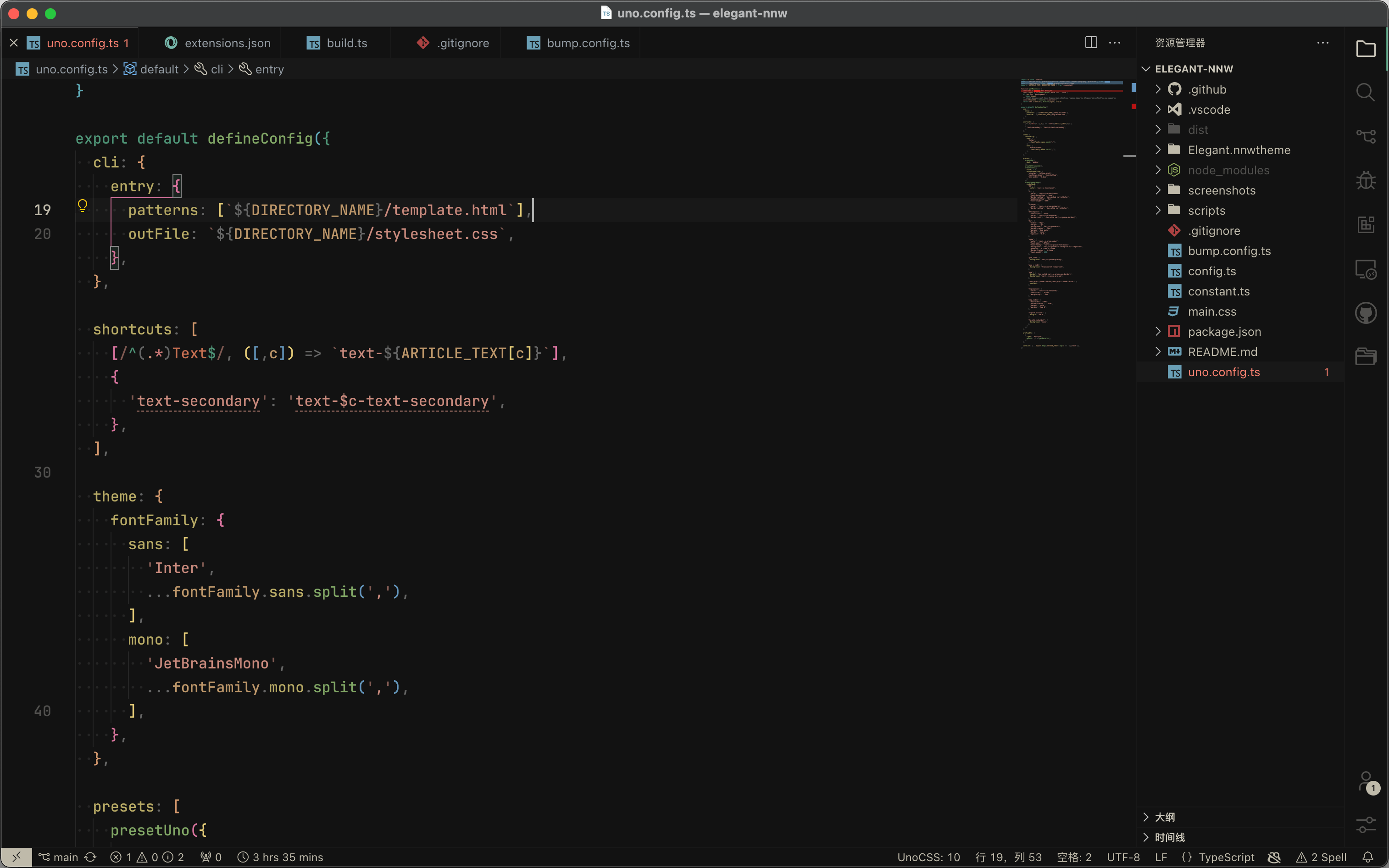Open config.ts in the explorer
This screenshot has width=1389, height=868.
pyautogui.click(x=1240, y=271)
